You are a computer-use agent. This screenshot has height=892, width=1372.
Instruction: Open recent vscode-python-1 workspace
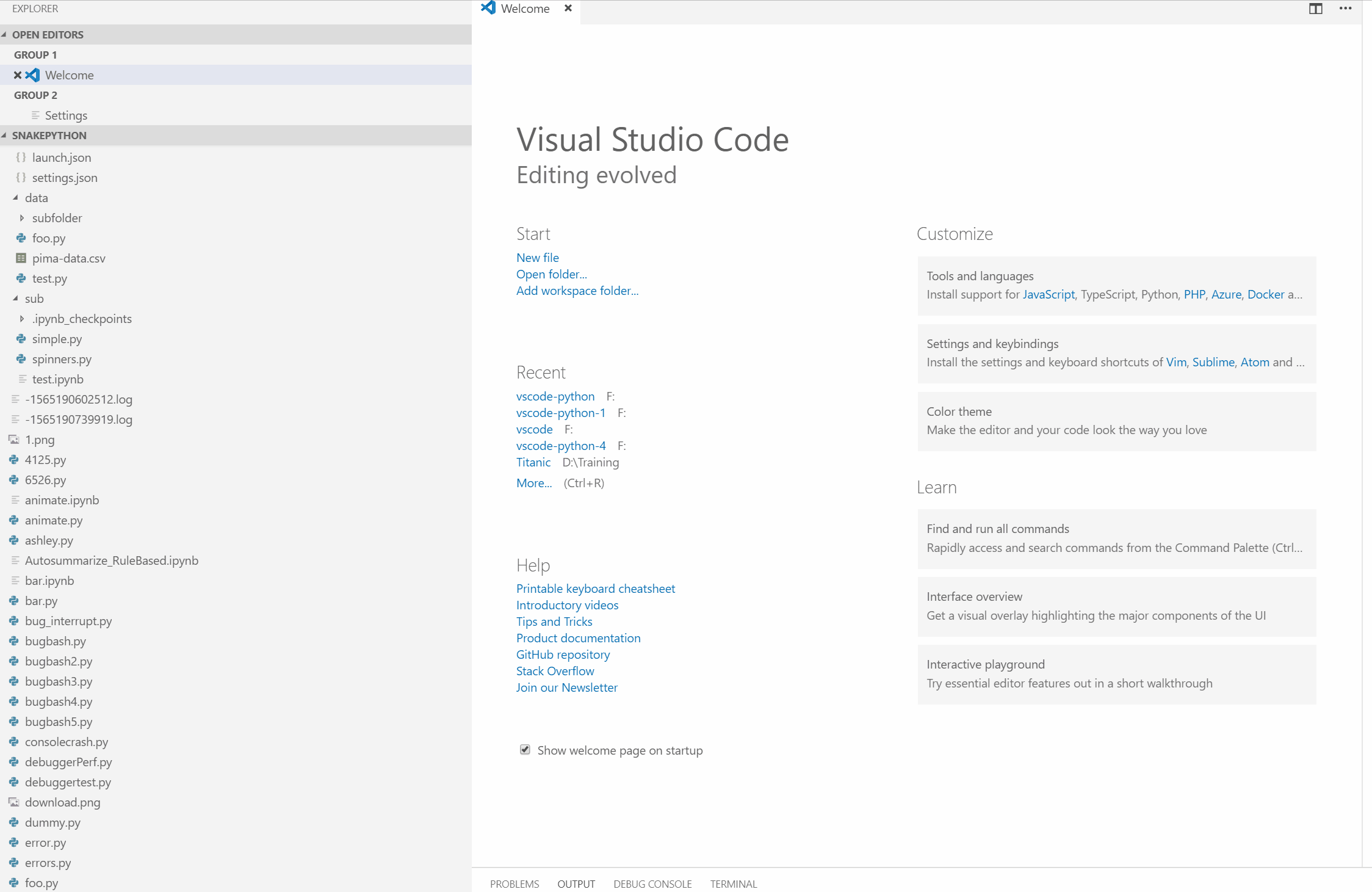(561, 413)
